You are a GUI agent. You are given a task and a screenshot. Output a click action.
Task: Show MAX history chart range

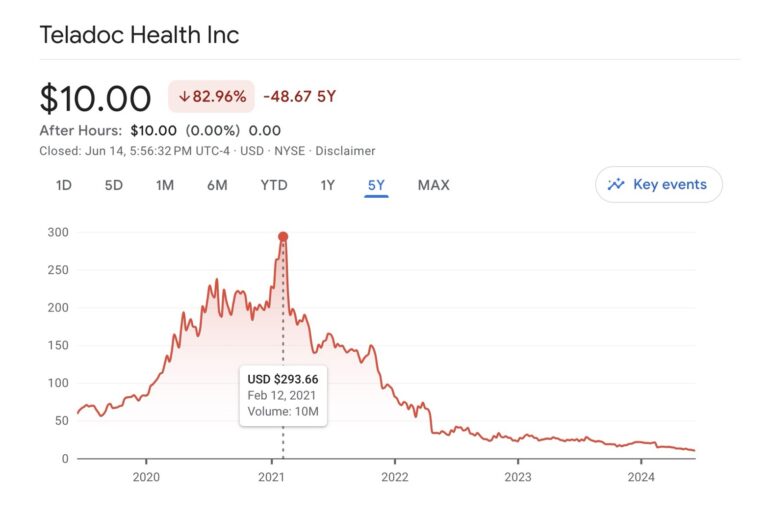click(433, 185)
